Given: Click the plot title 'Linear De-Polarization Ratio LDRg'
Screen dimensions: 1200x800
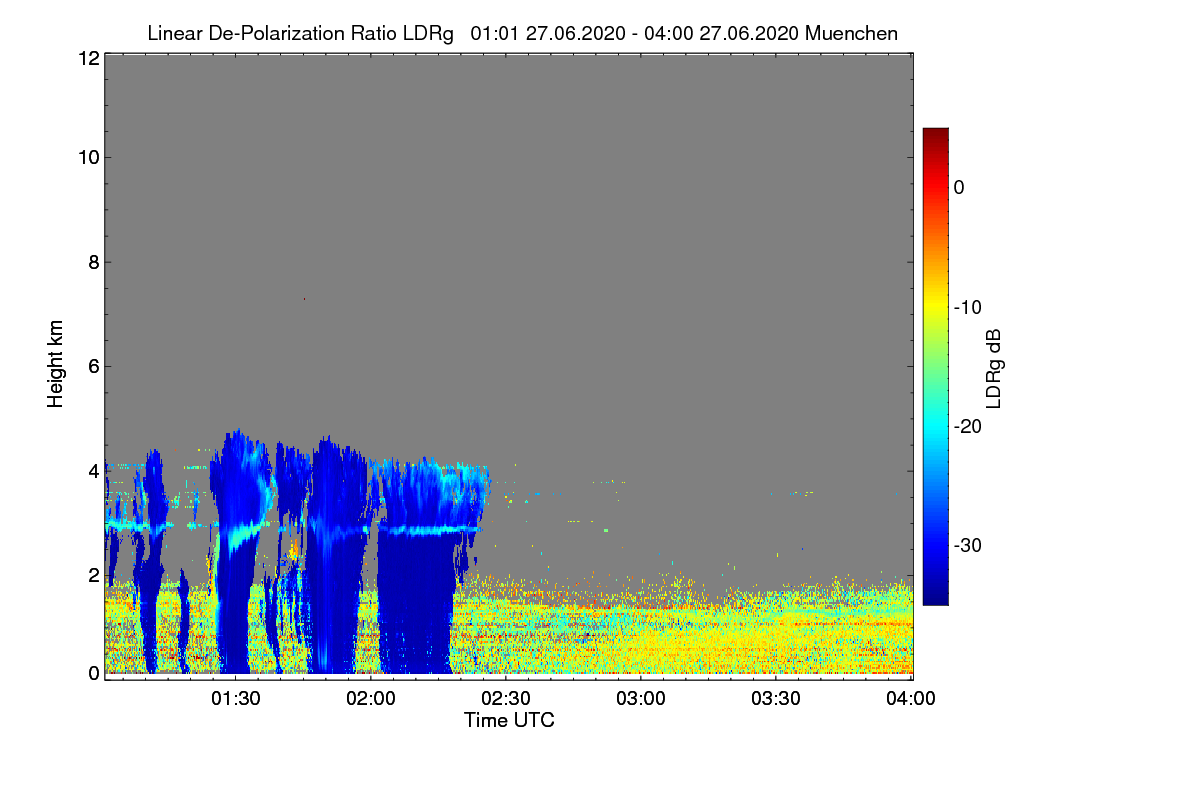Looking at the screenshot, I should pos(300,33).
